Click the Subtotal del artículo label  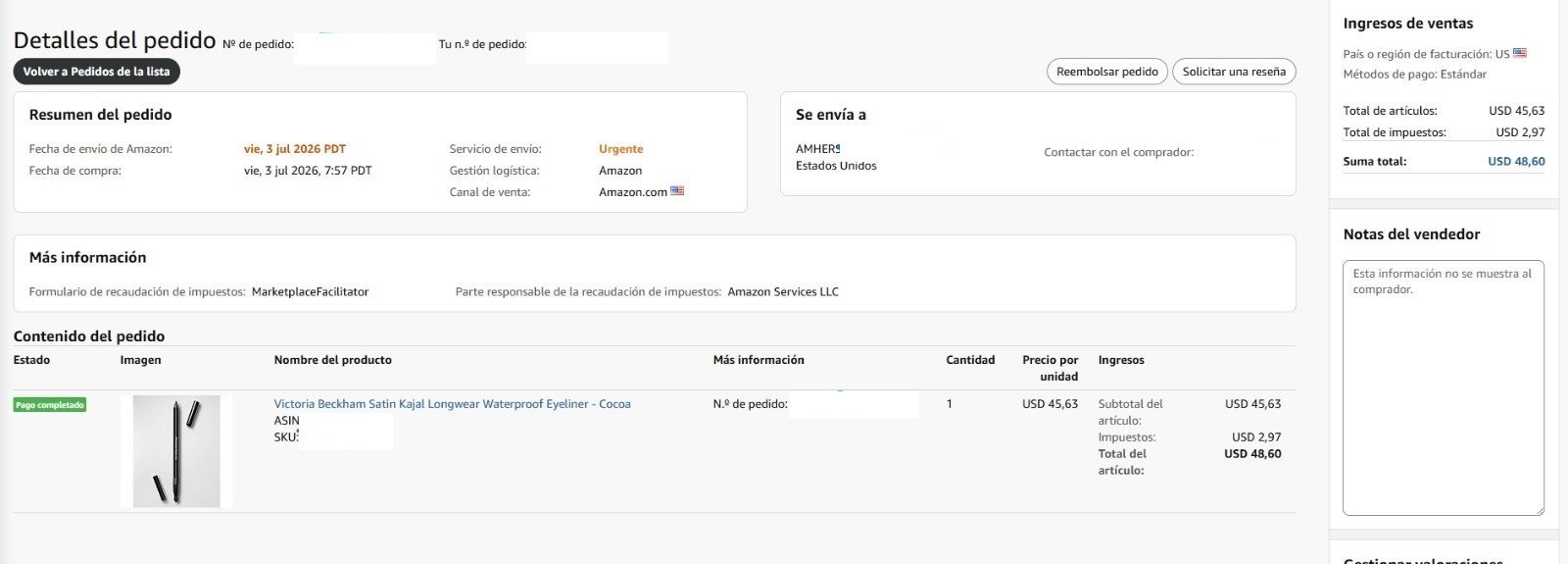click(1131, 412)
